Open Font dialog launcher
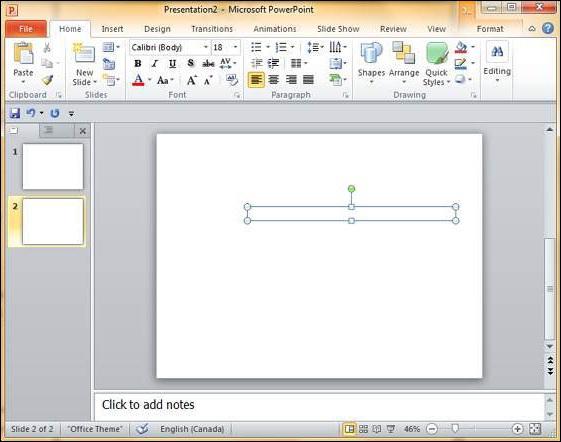 (x=236, y=95)
